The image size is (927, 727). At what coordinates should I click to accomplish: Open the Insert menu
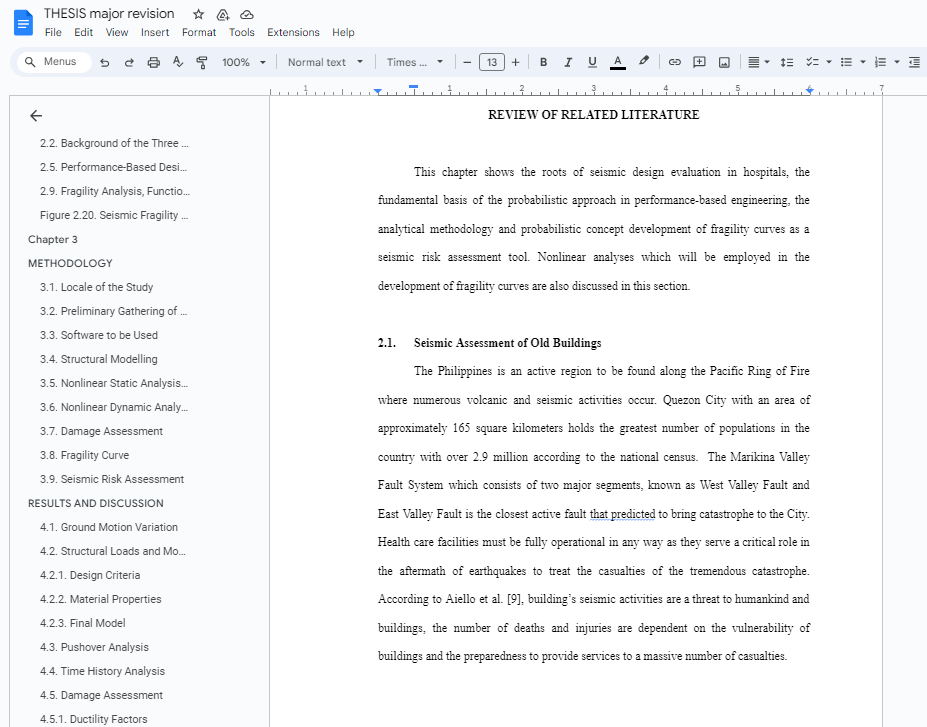155,33
